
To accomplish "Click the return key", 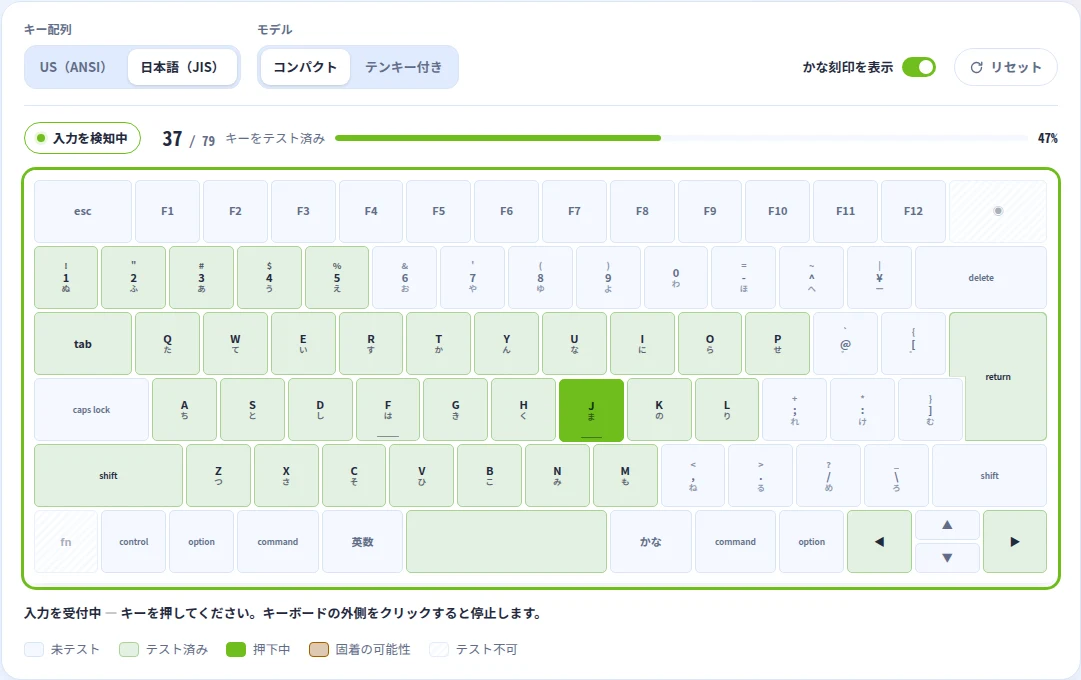I will [998, 377].
